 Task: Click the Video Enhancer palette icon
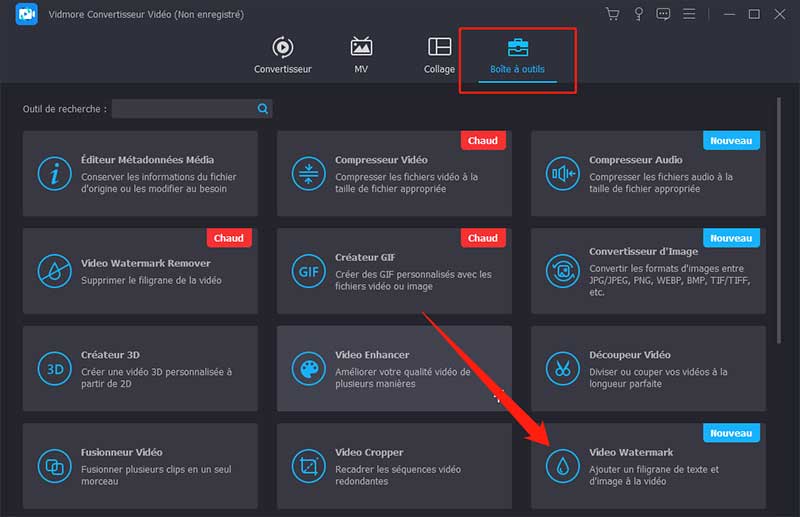pos(309,369)
